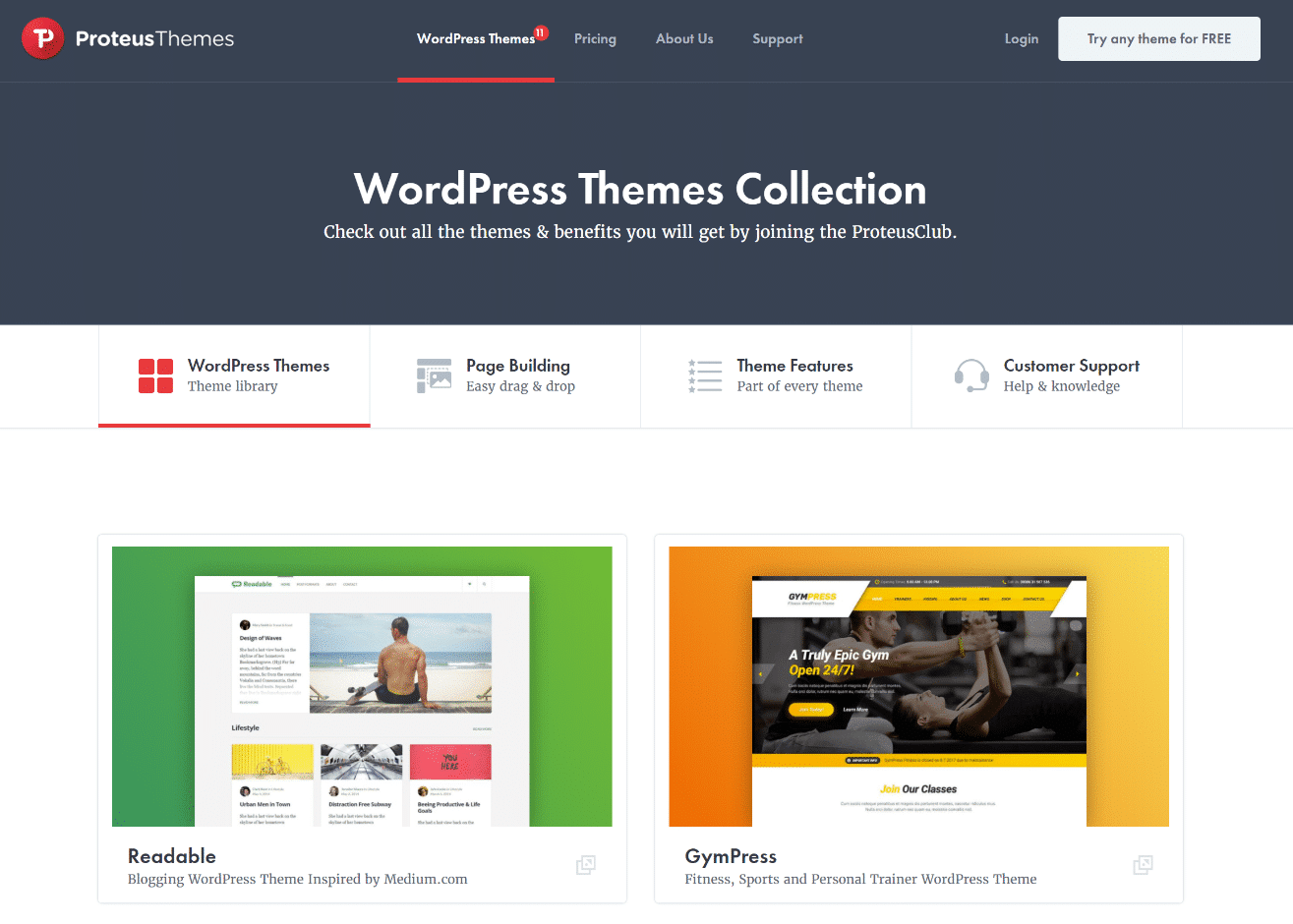Click the Page Building layout icon

click(434, 375)
